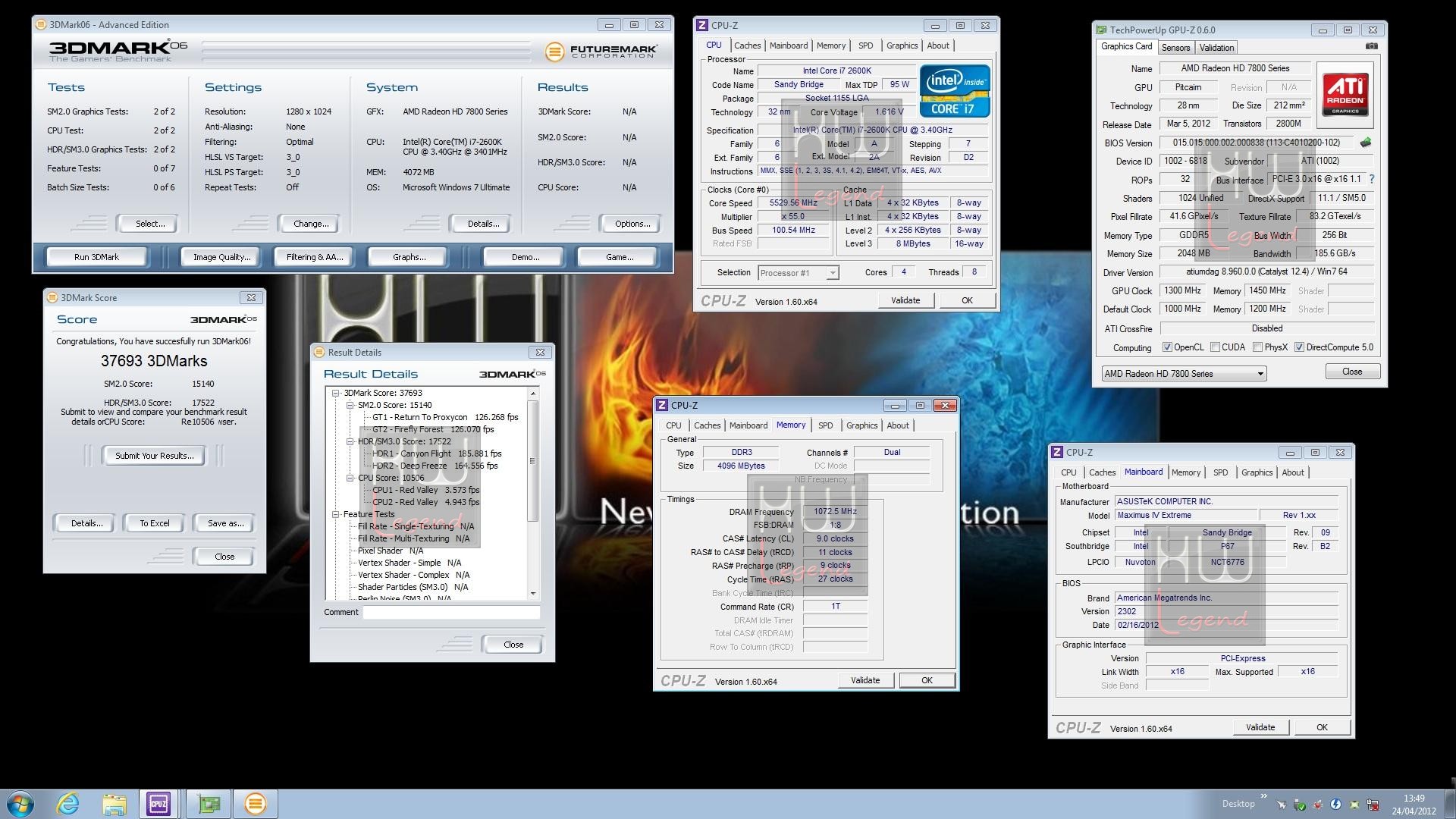
Task: Open the Caches tab in top CPU-Z window
Action: (x=747, y=45)
